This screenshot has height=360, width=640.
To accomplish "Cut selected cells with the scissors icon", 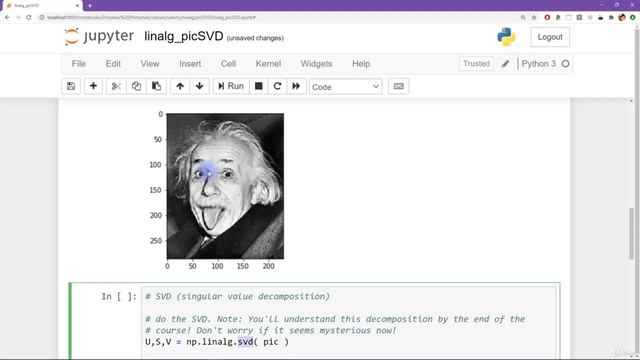I will tap(116, 87).
